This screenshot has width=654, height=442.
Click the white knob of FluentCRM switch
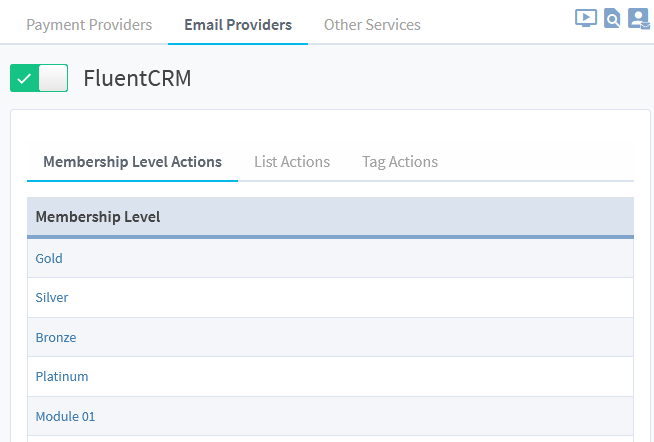[x=53, y=78]
